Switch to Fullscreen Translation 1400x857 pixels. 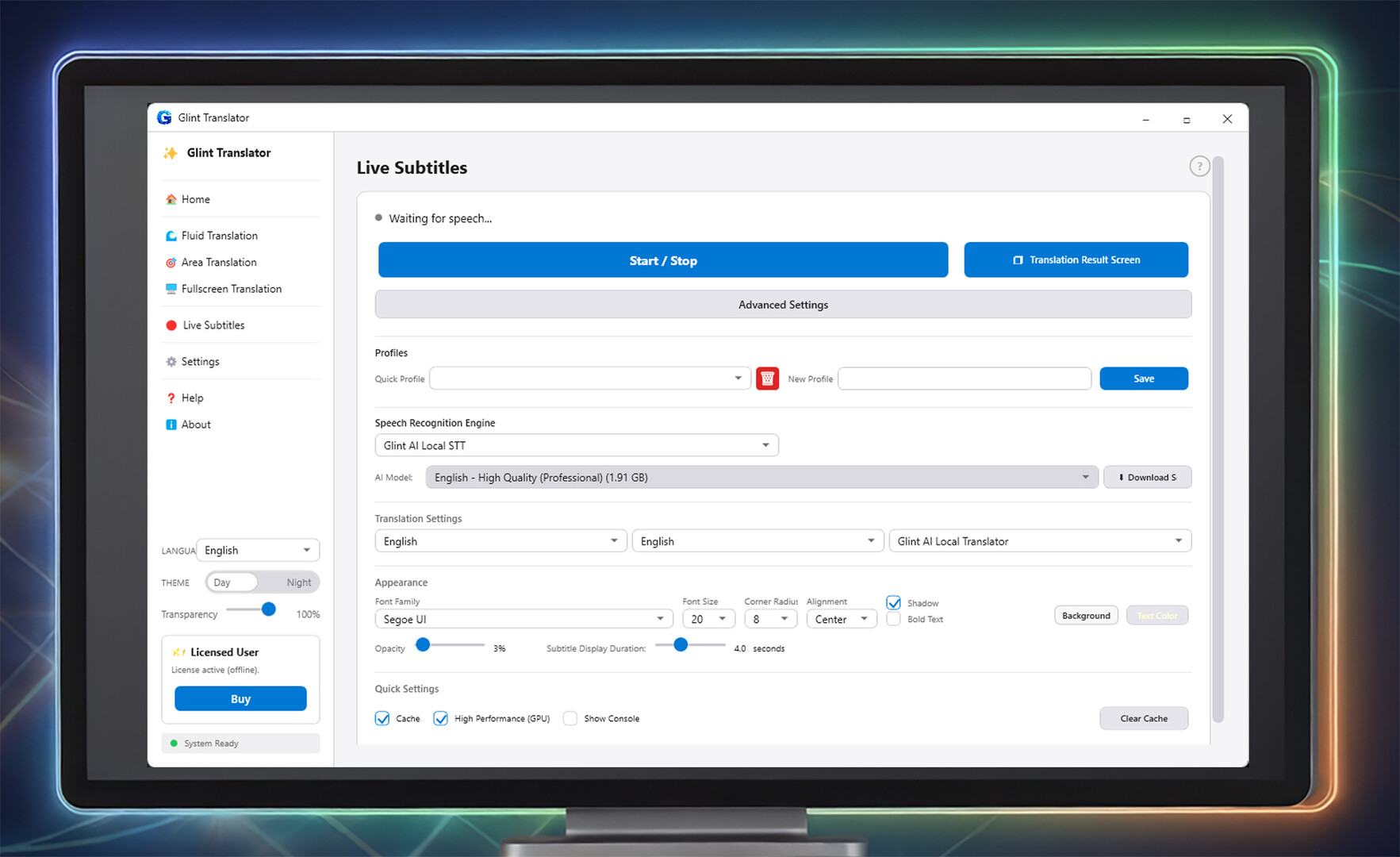click(x=241, y=289)
